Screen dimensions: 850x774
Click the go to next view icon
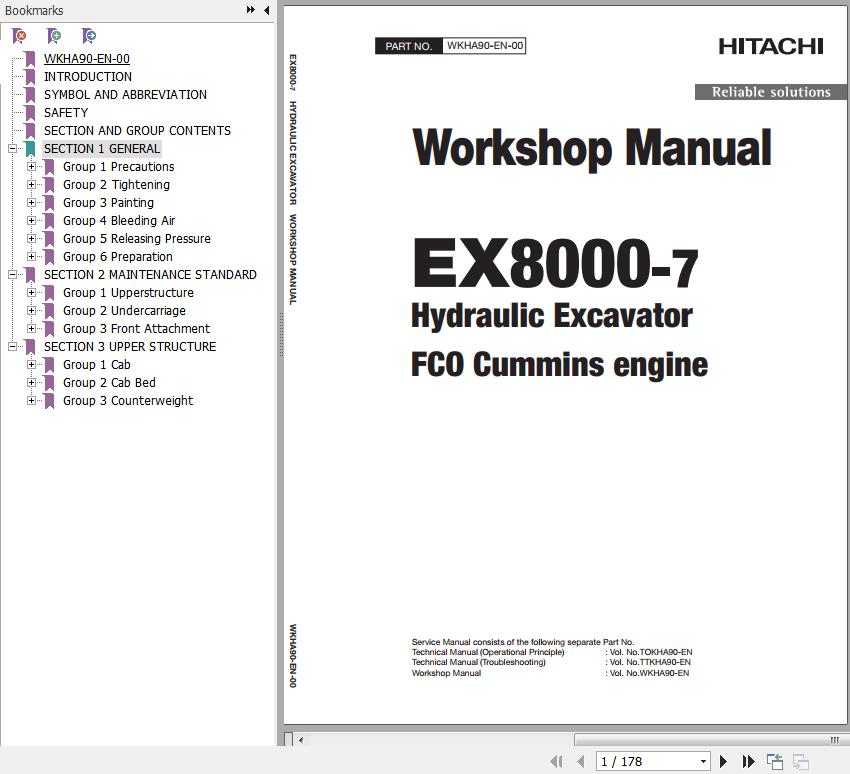(801, 762)
